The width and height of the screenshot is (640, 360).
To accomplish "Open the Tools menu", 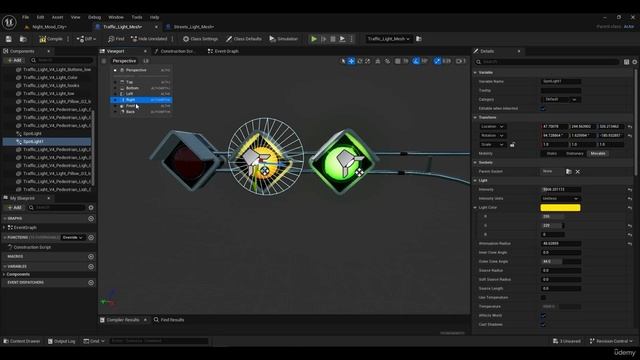I will point(137,17).
